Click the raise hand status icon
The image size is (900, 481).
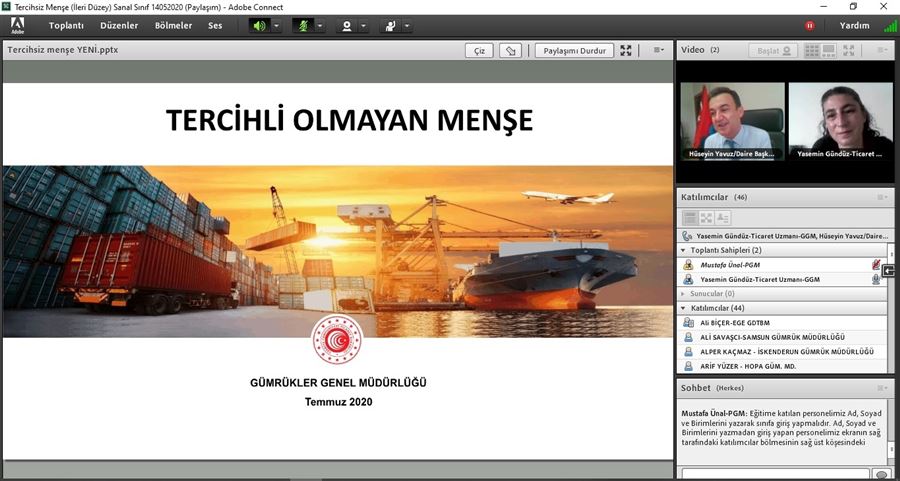point(390,26)
